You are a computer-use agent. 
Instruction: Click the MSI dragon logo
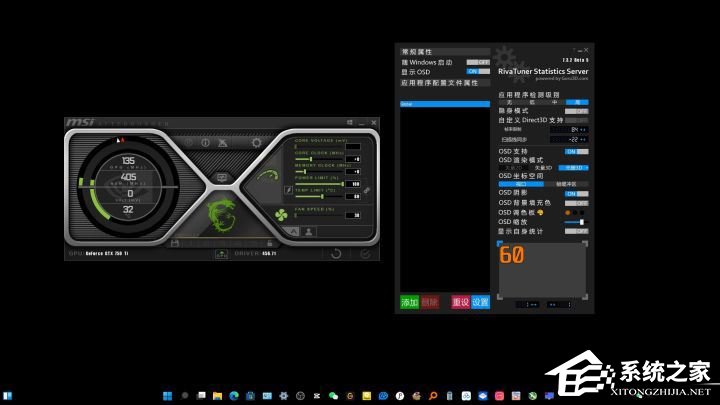(222, 215)
